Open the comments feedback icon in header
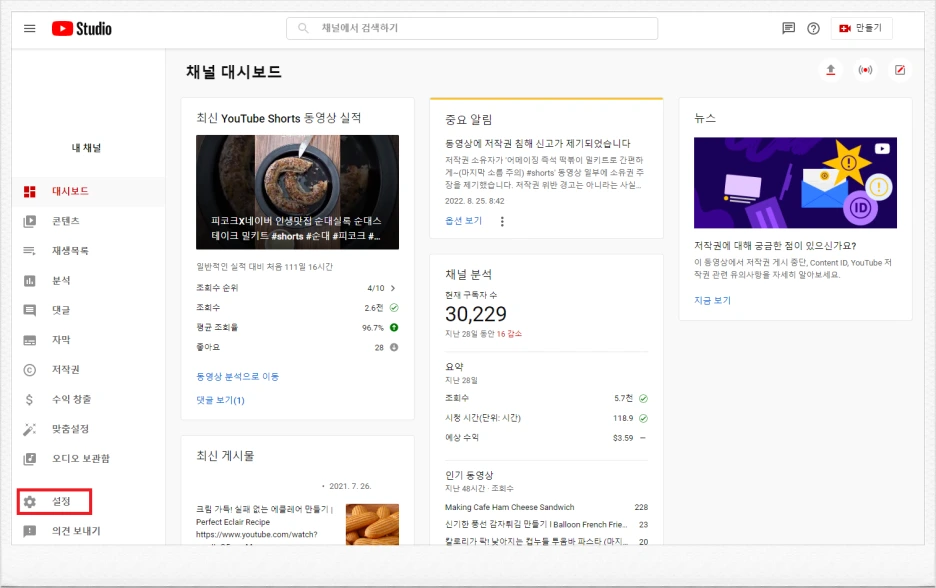 (789, 28)
